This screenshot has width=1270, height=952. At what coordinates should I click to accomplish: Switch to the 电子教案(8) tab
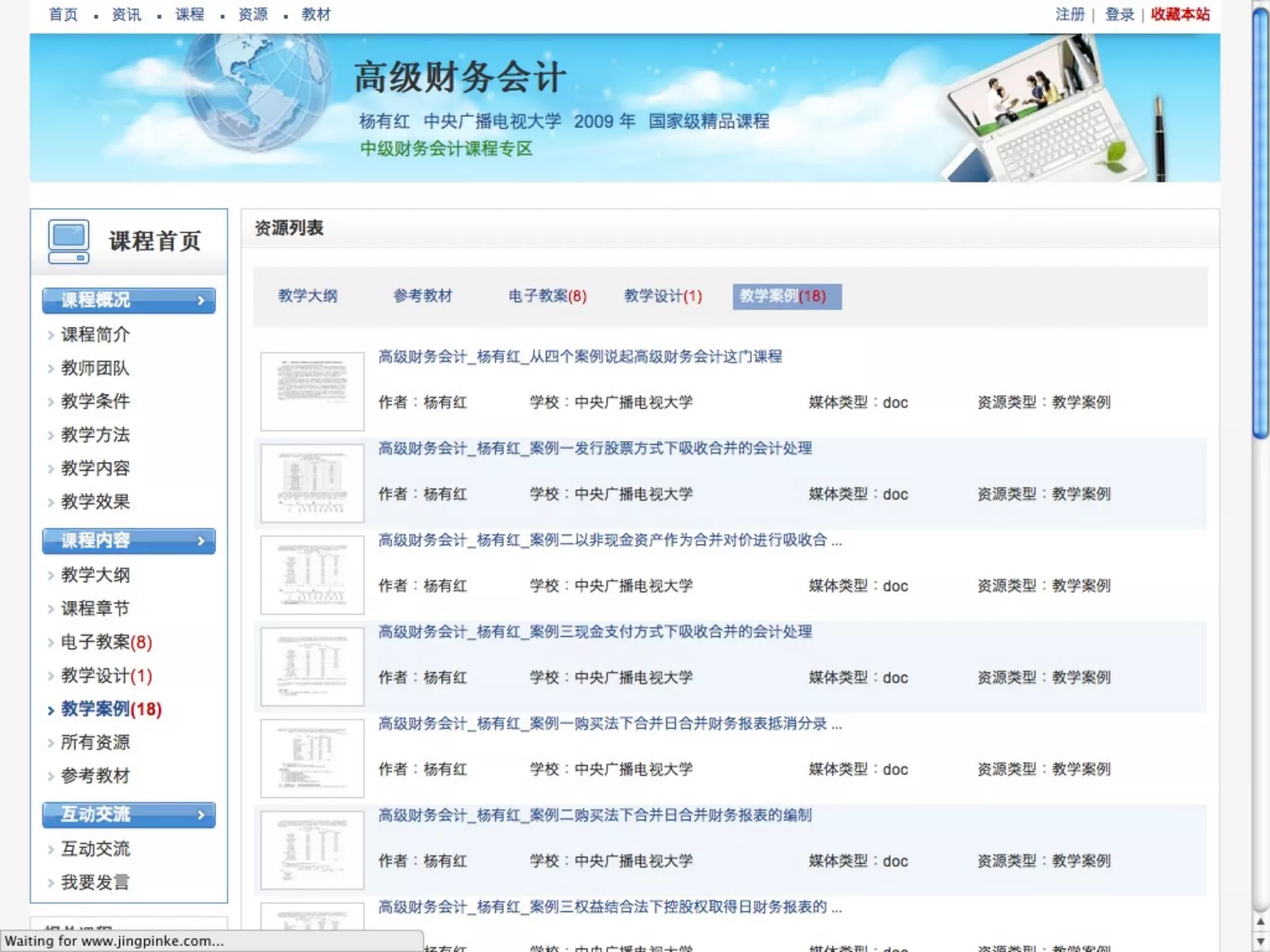click(x=547, y=296)
